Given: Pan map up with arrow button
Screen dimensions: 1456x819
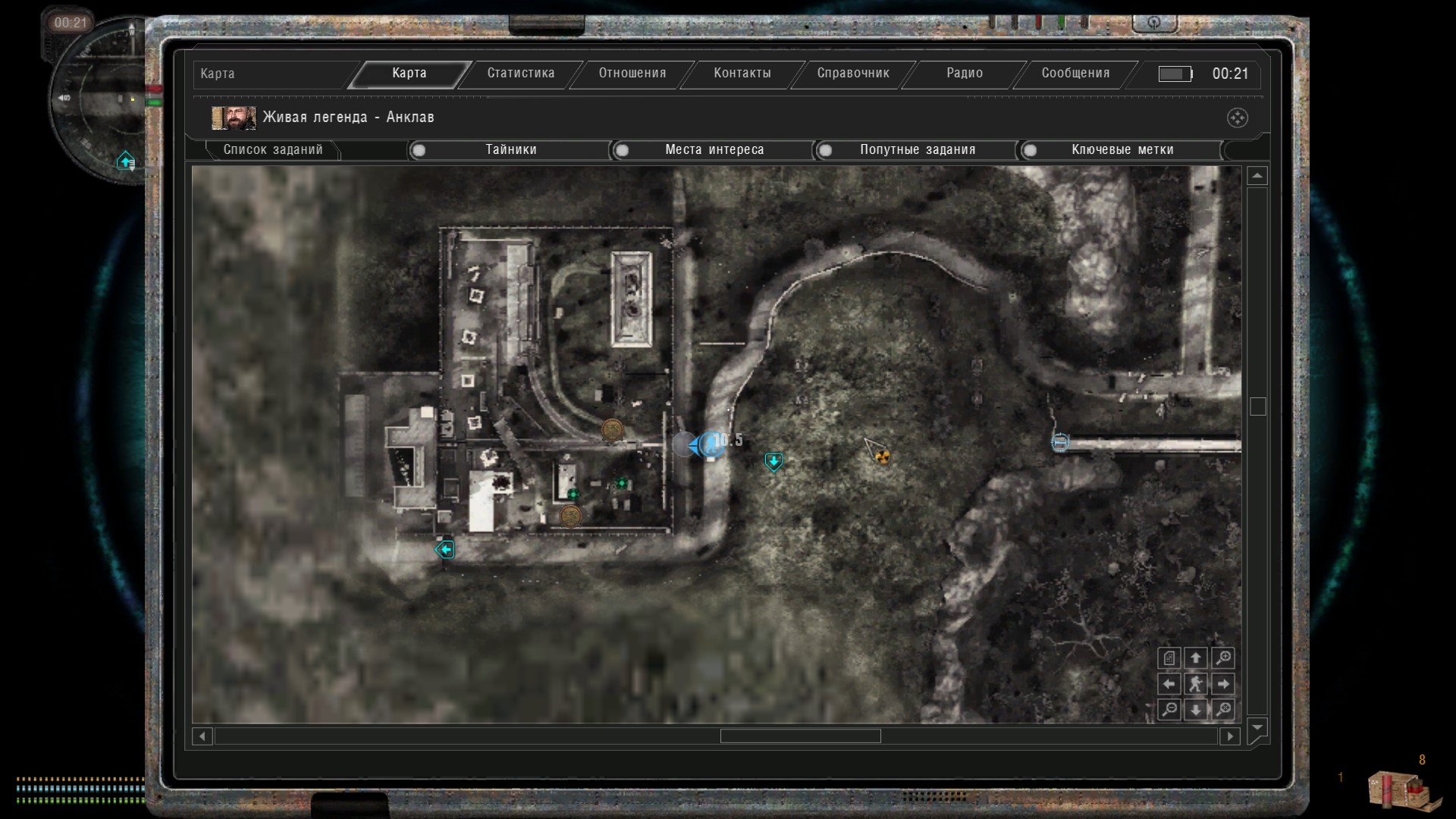Looking at the screenshot, I should pyautogui.click(x=1196, y=657).
